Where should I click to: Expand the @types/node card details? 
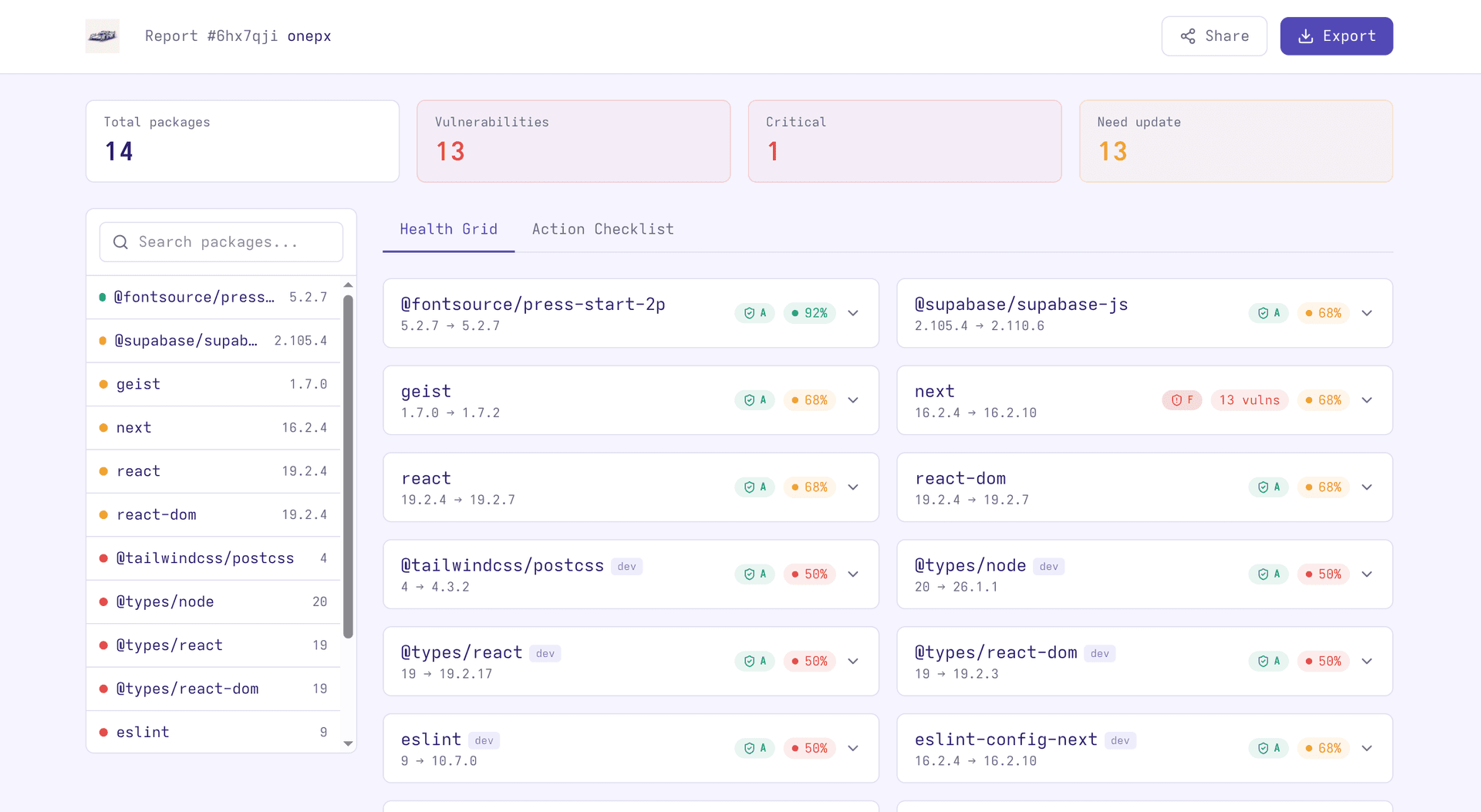[x=1367, y=574]
